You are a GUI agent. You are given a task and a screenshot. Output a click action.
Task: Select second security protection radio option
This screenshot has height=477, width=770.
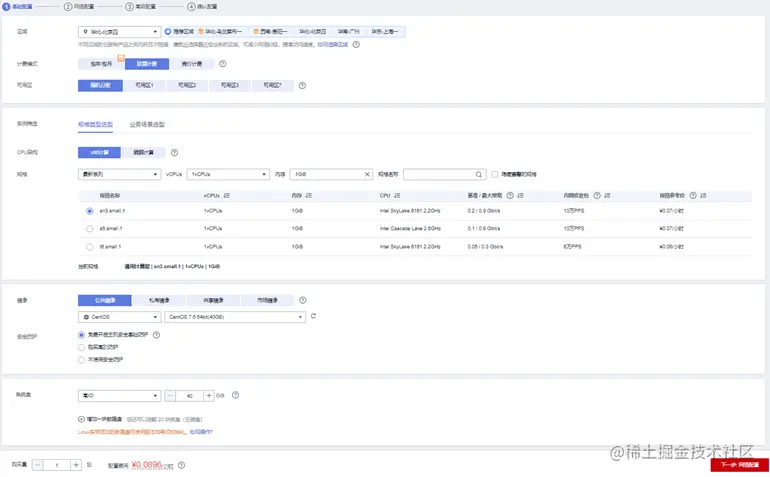click(x=82, y=347)
